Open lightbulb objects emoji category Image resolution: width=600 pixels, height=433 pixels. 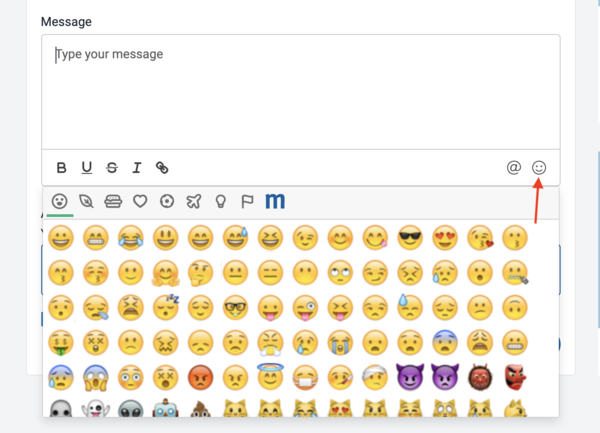[x=221, y=201]
